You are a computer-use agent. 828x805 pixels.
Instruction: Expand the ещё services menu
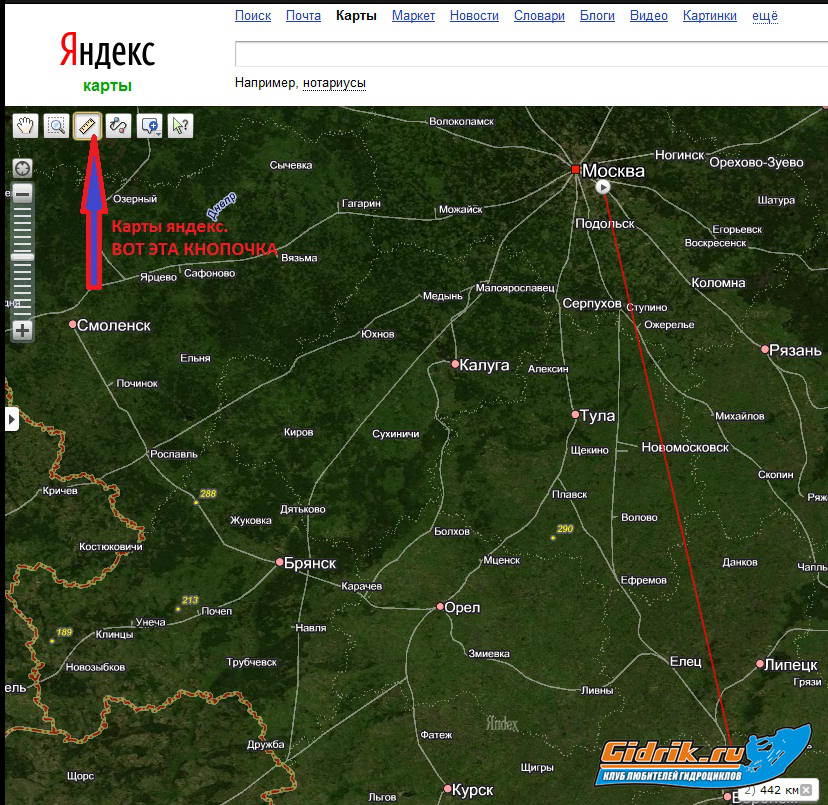coord(764,16)
